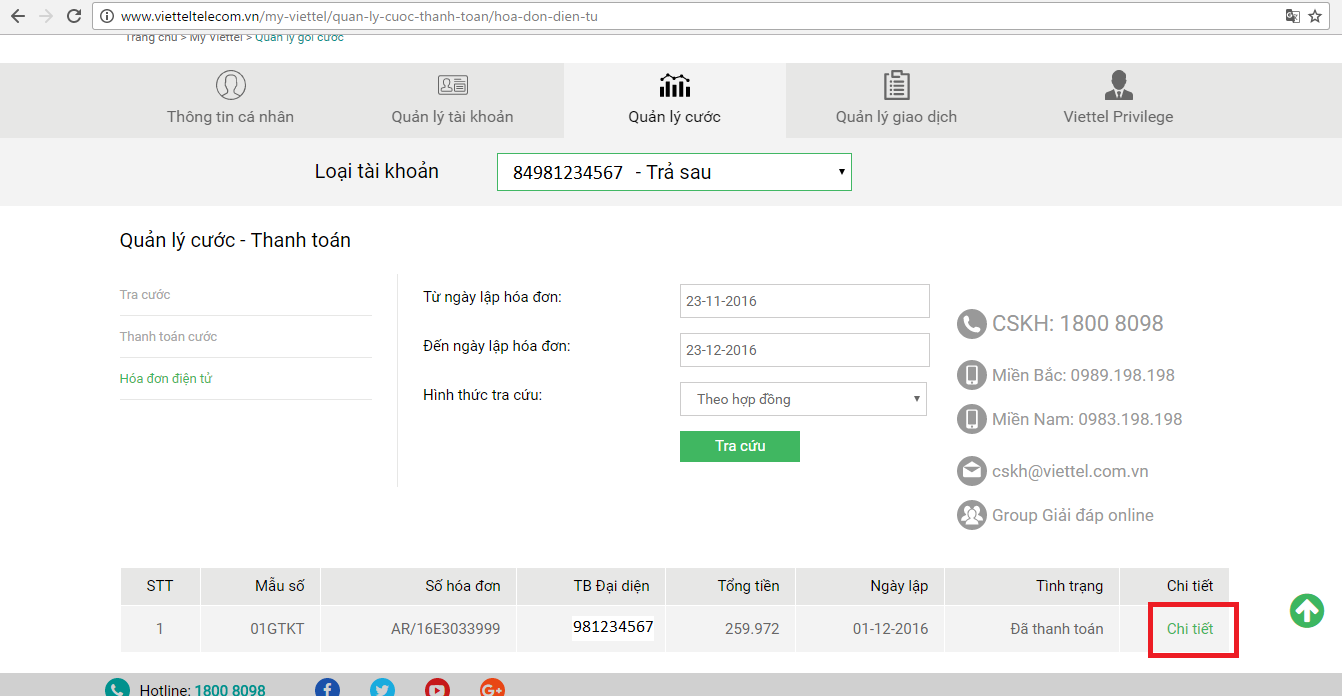Click the Quản lý cước chart icon
The height and width of the screenshot is (696, 1342).
point(675,85)
